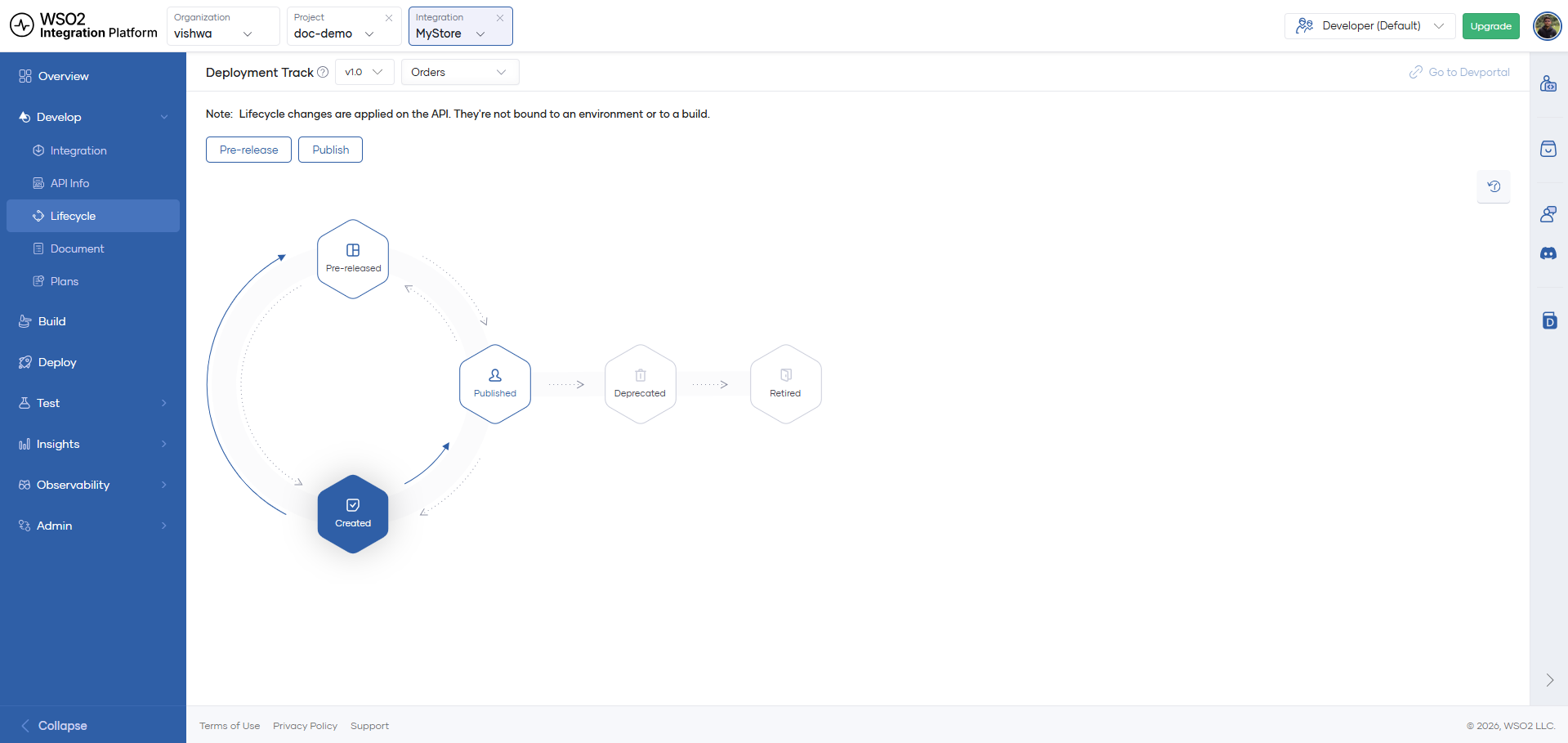Viewport: 1568px width, 743px height.
Task: Open the Support footer link
Action: coord(369,726)
